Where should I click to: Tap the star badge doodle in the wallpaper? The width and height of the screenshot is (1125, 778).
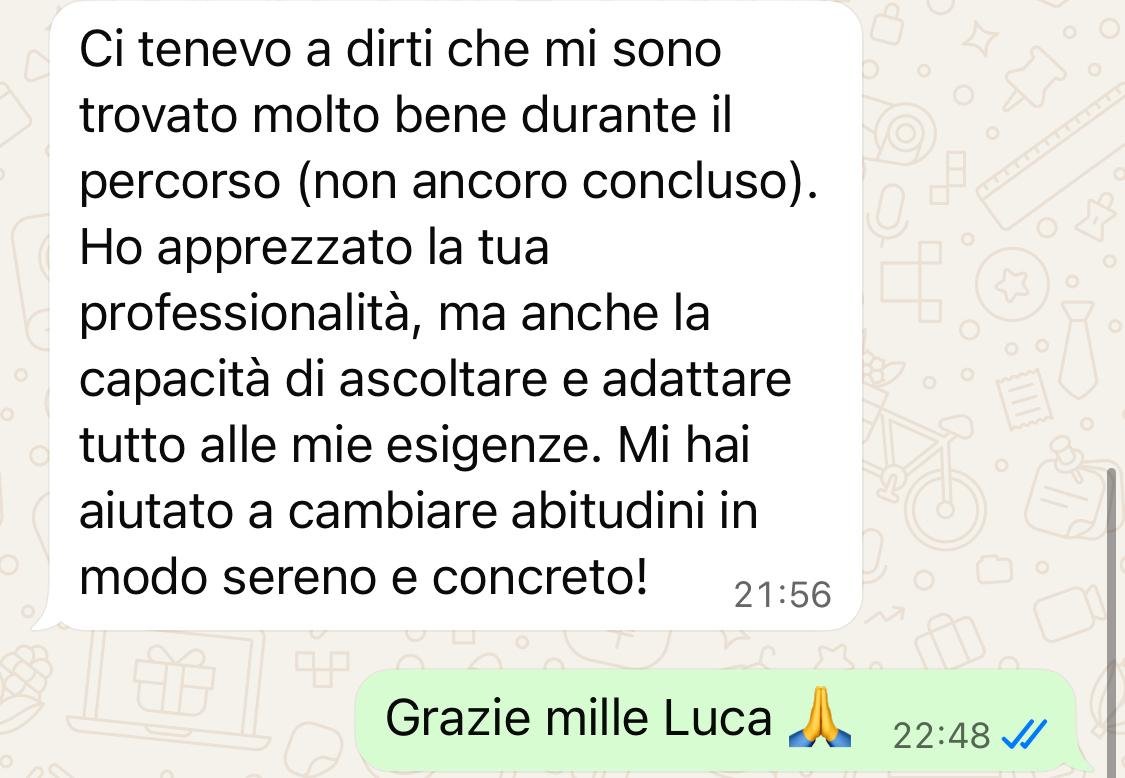point(1012,284)
